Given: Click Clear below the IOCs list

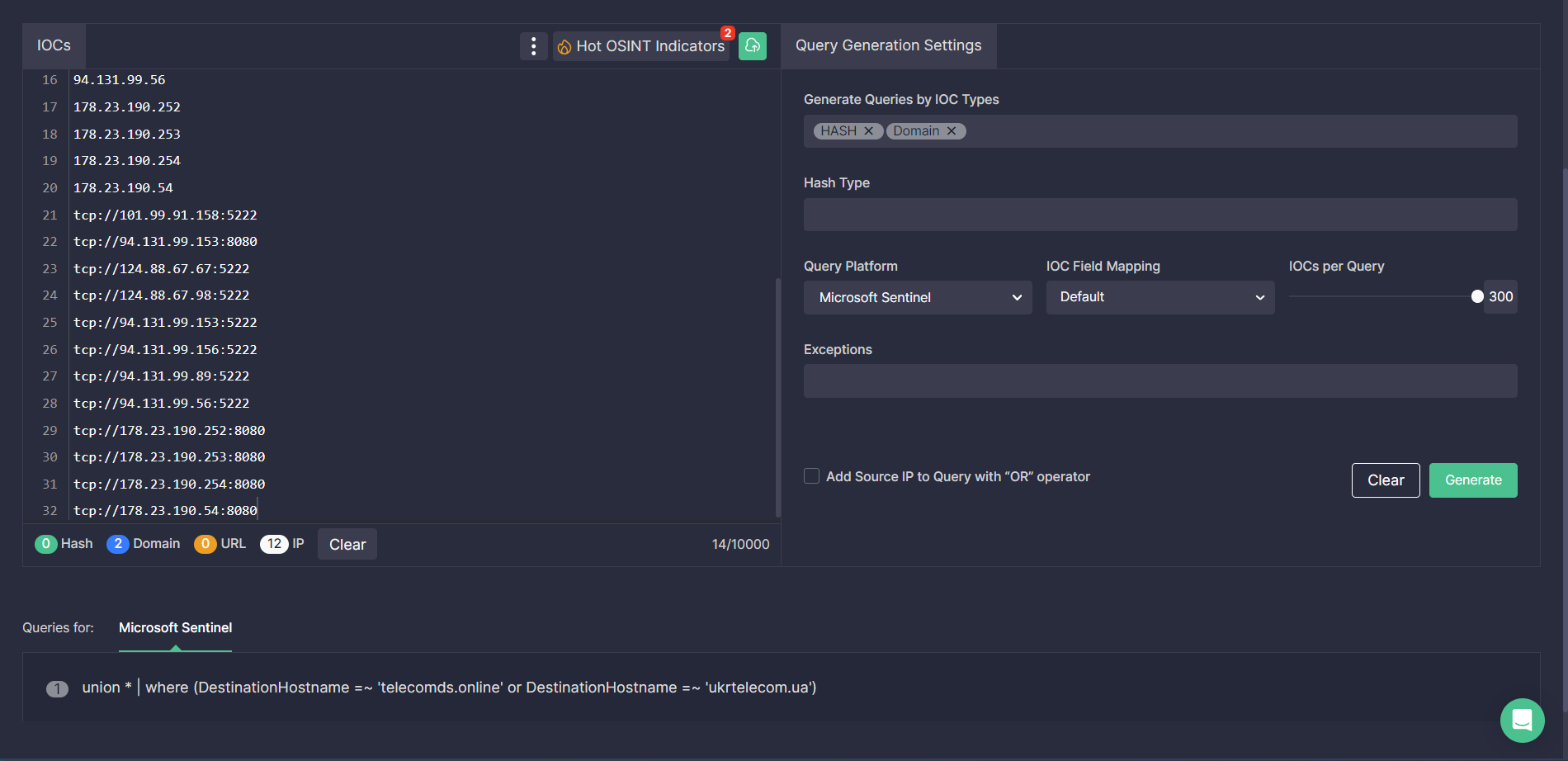Looking at the screenshot, I should pyautogui.click(x=347, y=544).
